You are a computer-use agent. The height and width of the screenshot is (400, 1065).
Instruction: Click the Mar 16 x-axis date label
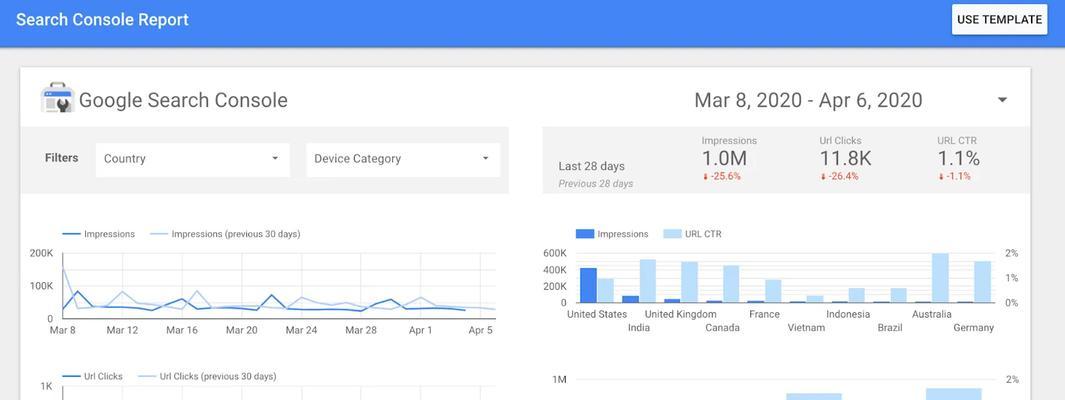coord(182,331)
